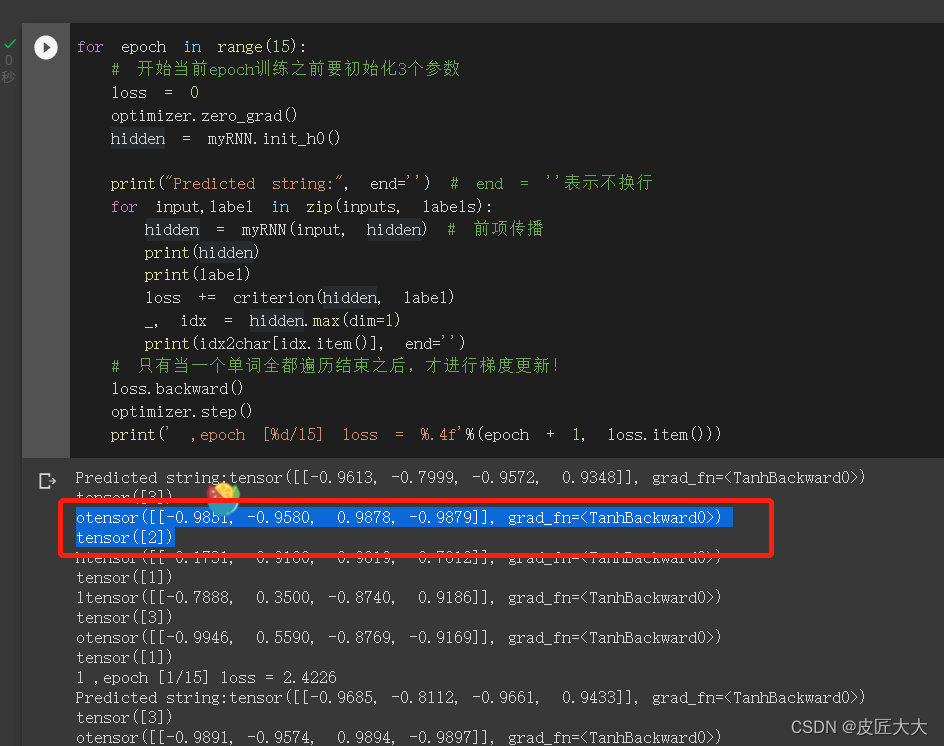Viewport: 944px width, 746px height.
Task: Click the '1 ,epoch [1/15] loss = 2.4226' output
Action: (x=206, y=677)
